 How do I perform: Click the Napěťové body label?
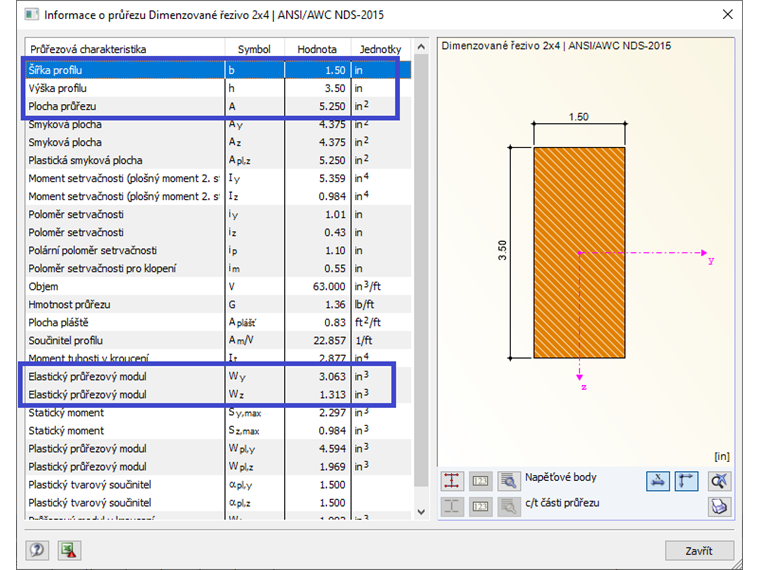coord(561,477)
